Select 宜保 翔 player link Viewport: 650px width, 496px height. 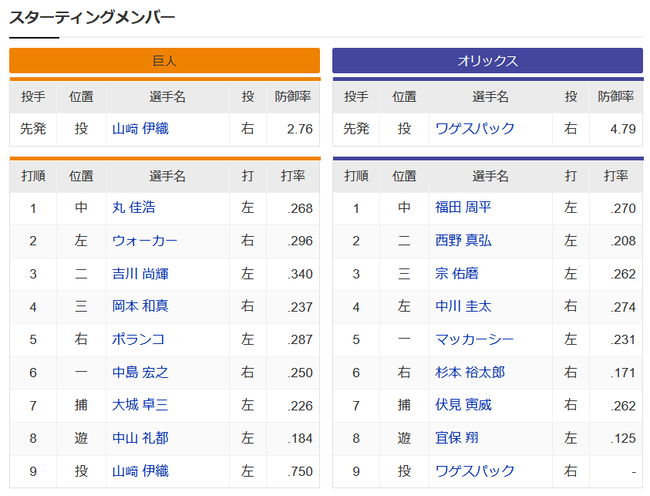[x=456, y=438]
